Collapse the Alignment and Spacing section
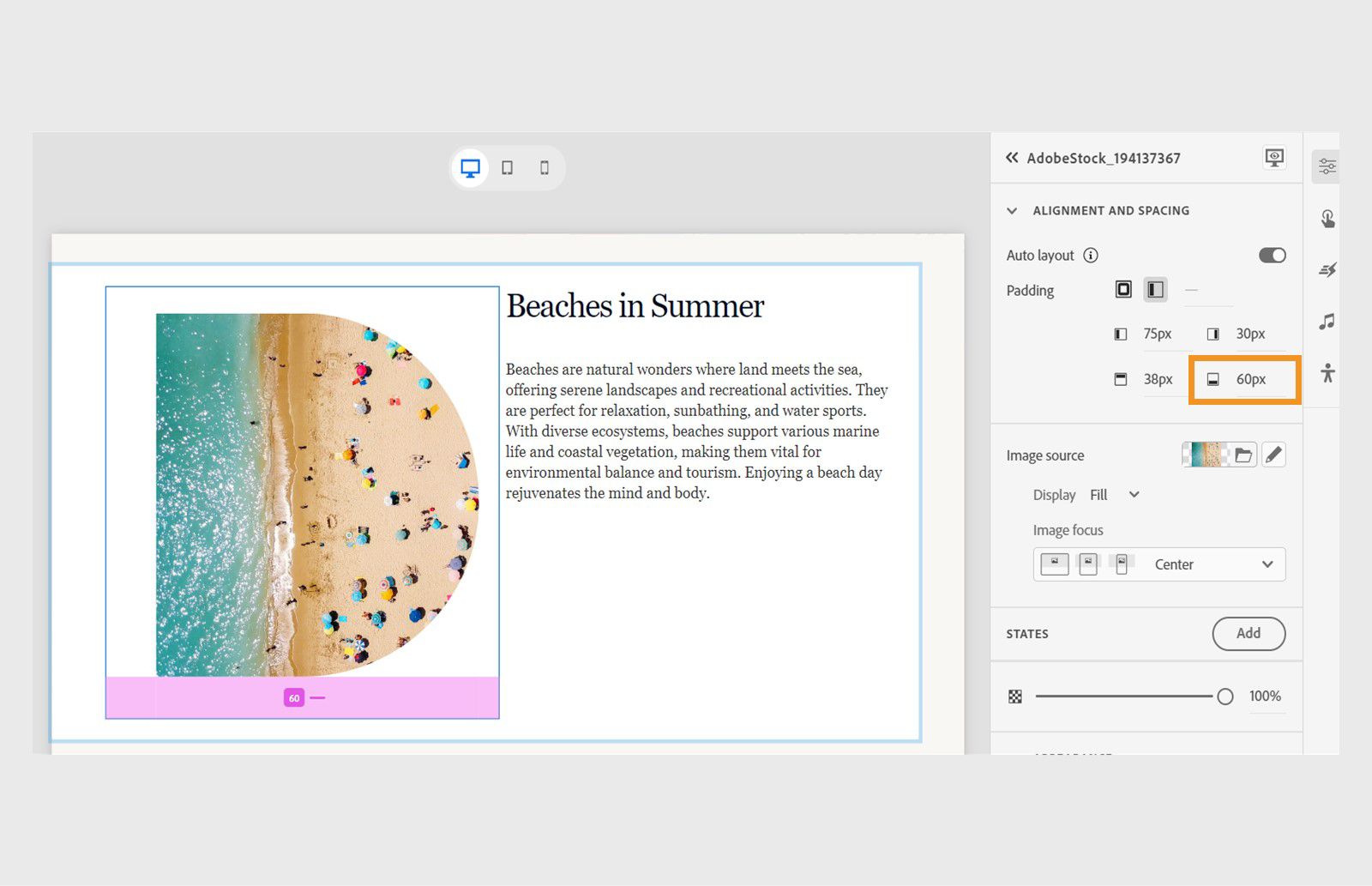This screenshot has width=1372, height=886. point(1012,211)
